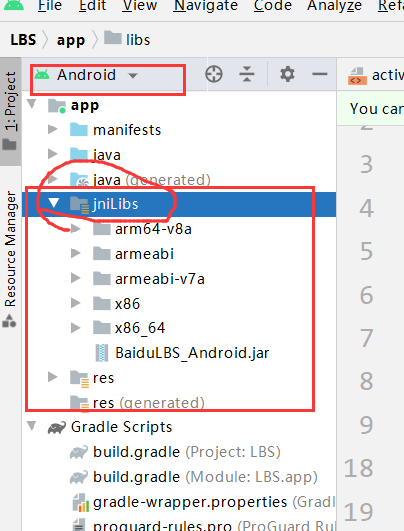Click the Gradle Scripts elephant icon
Image resolution: width=404 pixels, height=531 pixels.
pos(57,427)
